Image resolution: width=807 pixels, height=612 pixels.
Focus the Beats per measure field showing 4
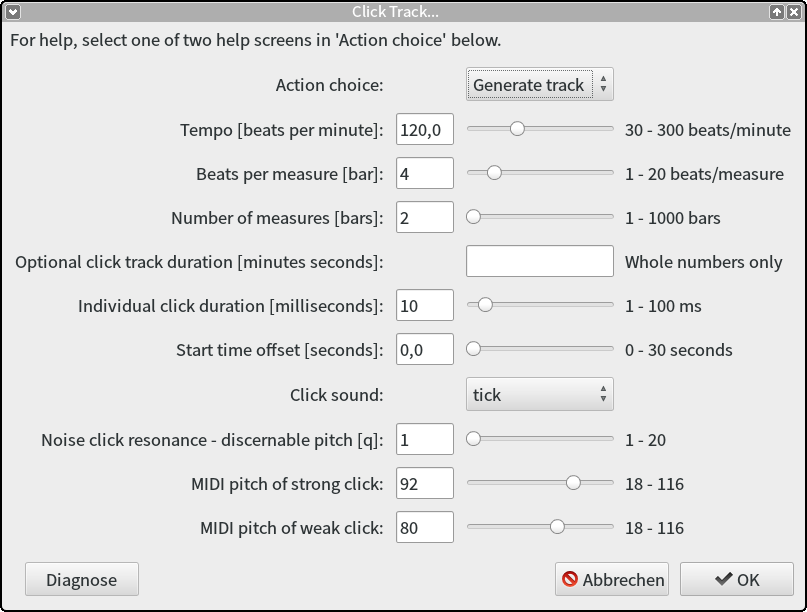[425, 173]
